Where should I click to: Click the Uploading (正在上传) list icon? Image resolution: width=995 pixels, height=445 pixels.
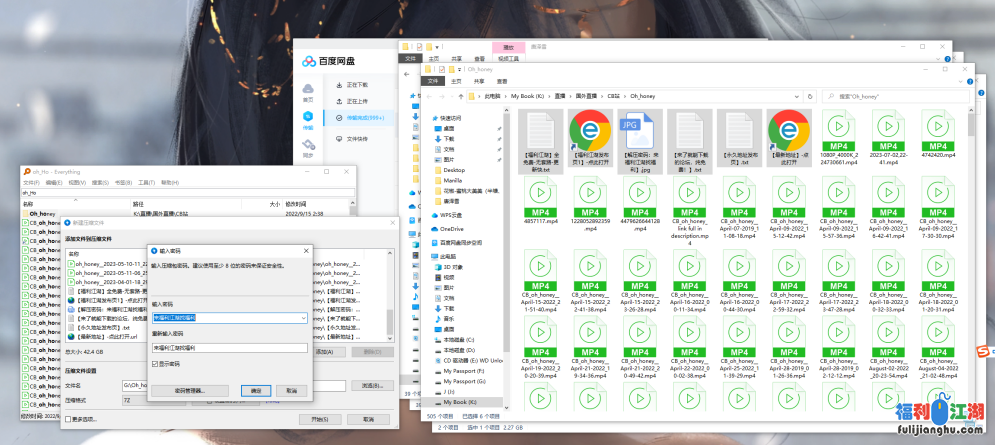pos(340,101)
